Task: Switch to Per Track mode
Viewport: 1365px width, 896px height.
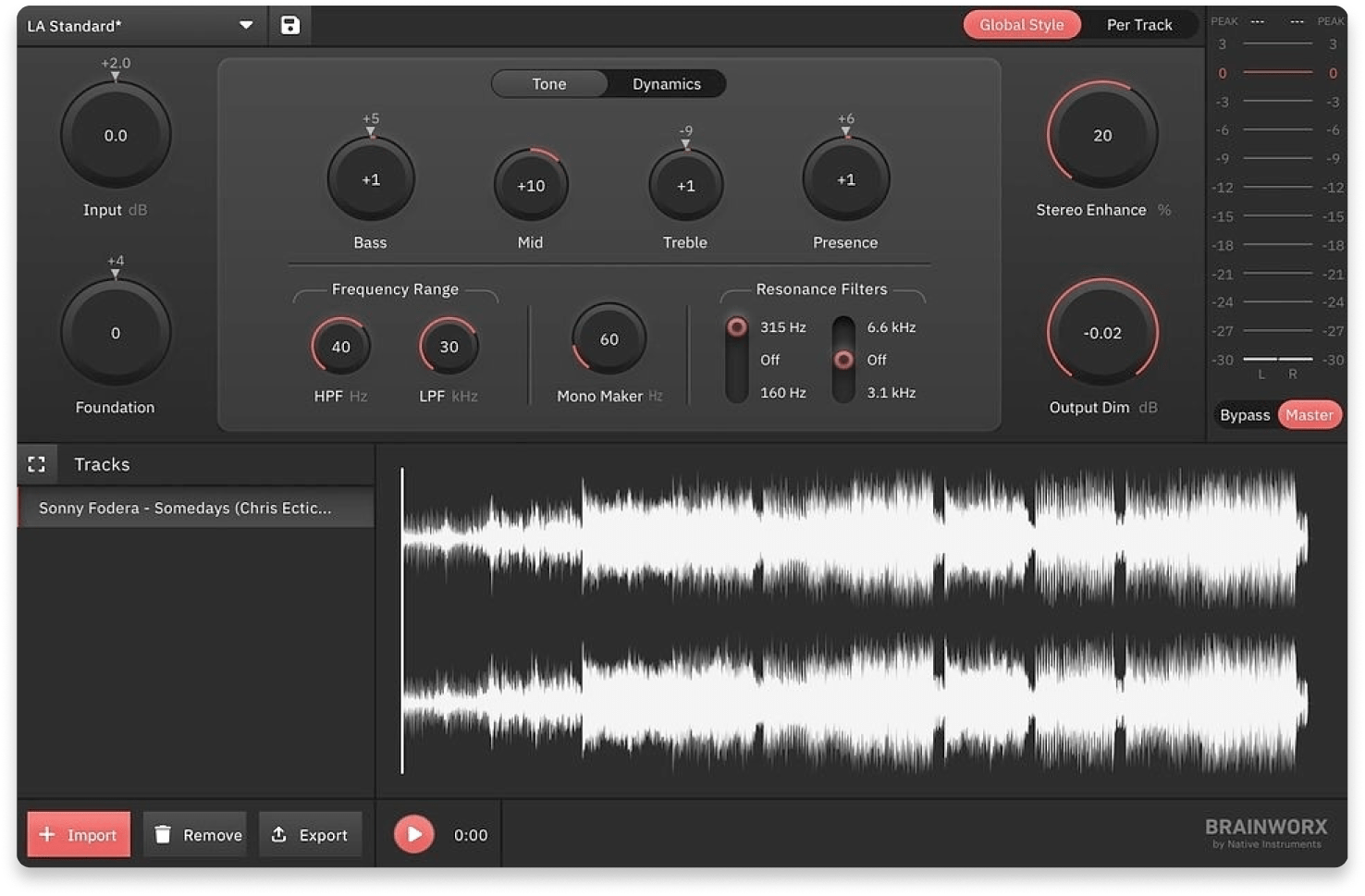Action: tap(1138, 25)
